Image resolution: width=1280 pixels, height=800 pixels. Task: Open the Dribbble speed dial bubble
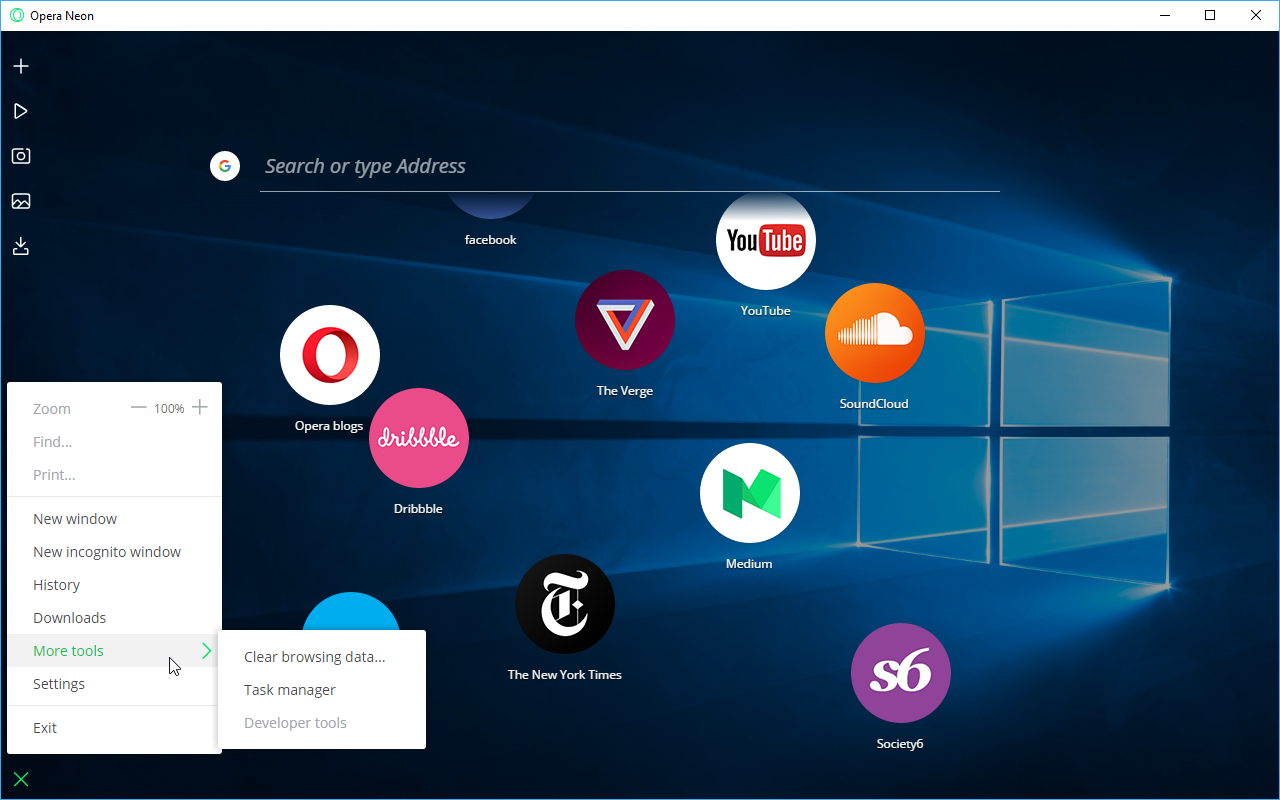point(419,438)
